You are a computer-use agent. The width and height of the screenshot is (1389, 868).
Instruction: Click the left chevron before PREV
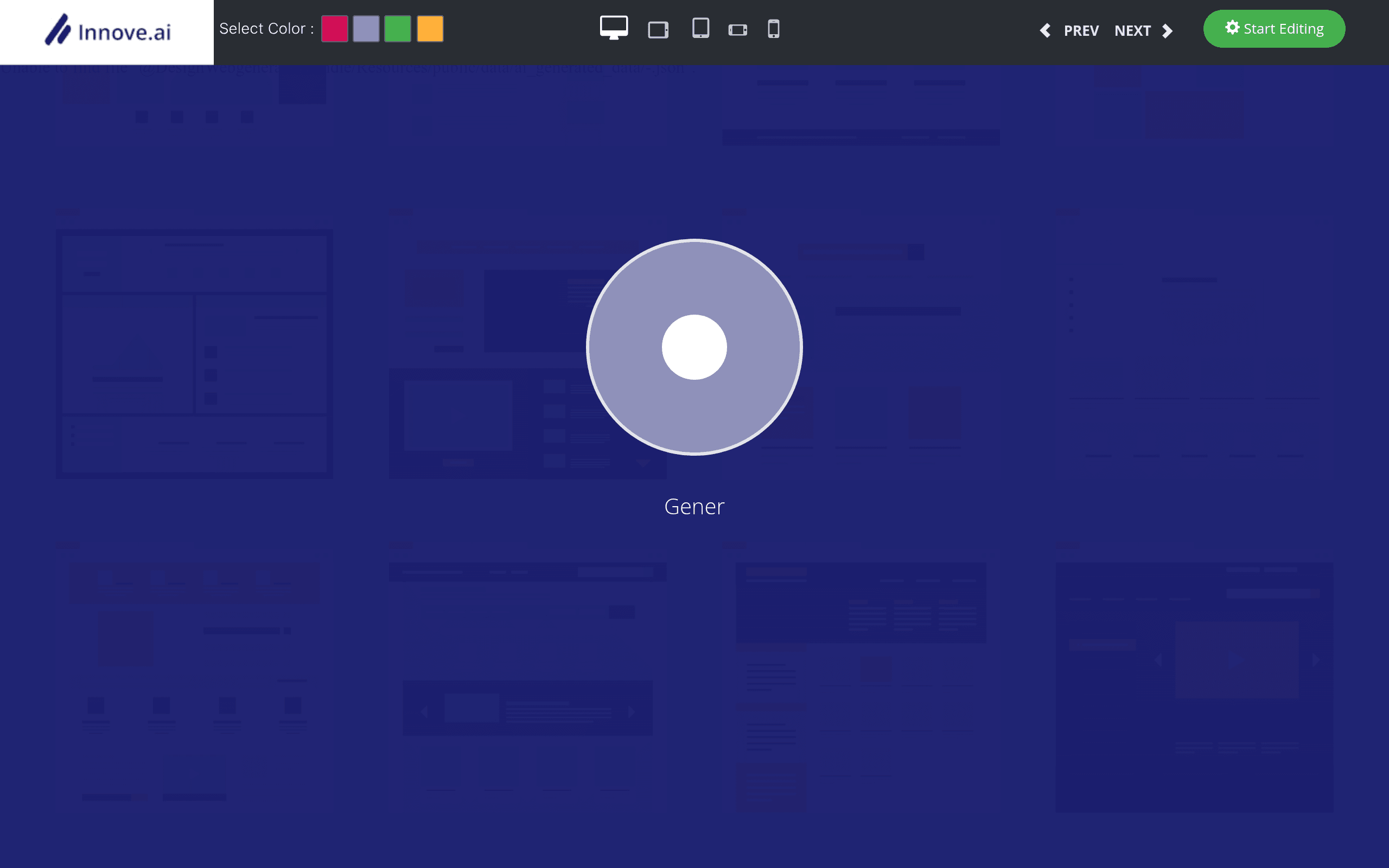click(x=1045, y=30)
